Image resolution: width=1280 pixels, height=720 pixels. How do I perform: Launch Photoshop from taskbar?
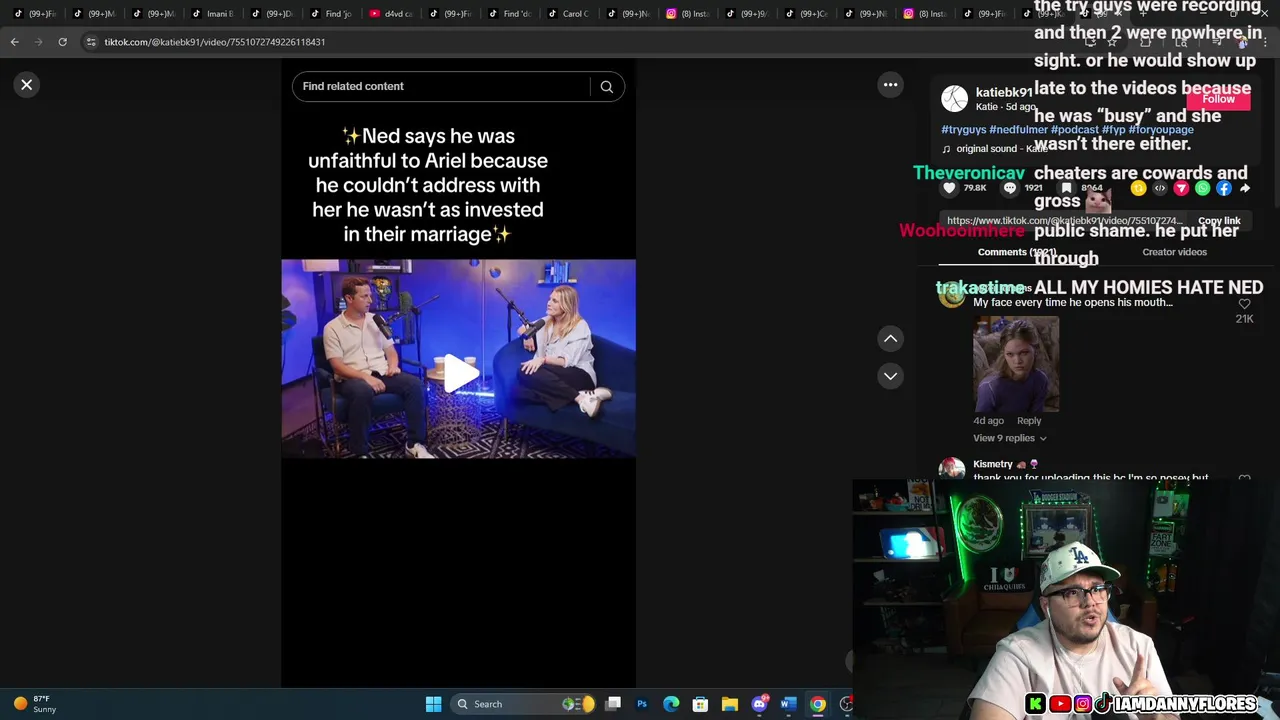(642, 704)
